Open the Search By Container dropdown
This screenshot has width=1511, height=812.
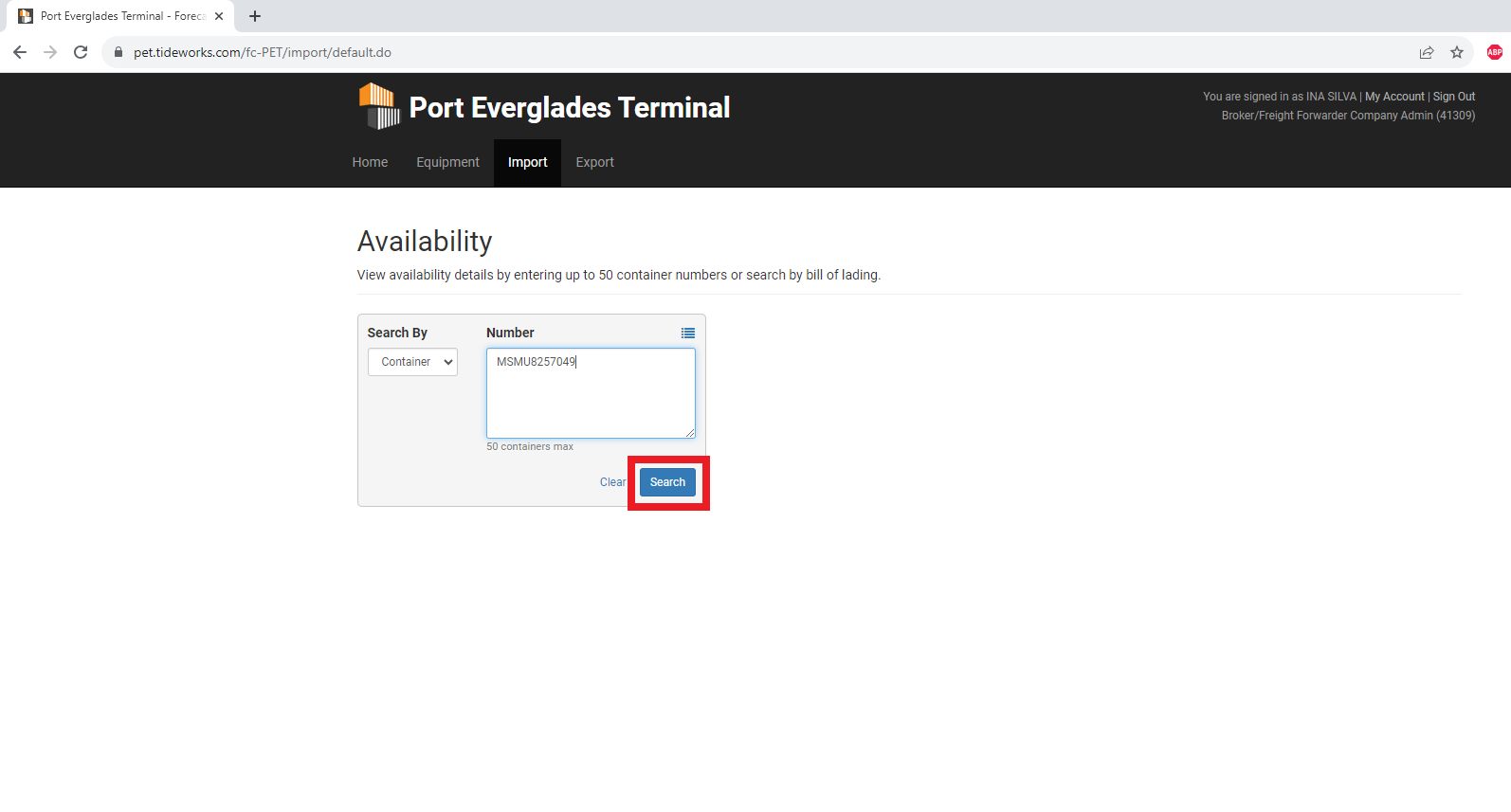pyautogui.click(x=412, y=362)
